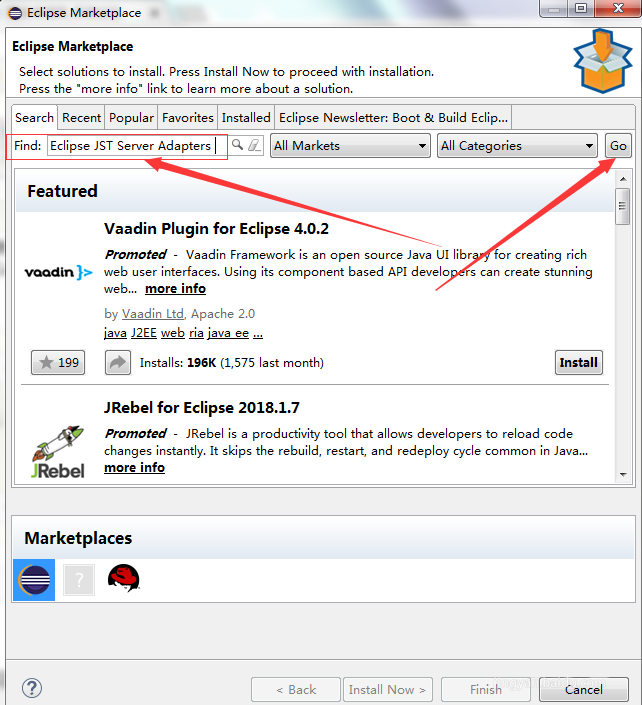Open the All Markets dropdown
The height and width of the screenshot is (705, 642).
(350, 146)
